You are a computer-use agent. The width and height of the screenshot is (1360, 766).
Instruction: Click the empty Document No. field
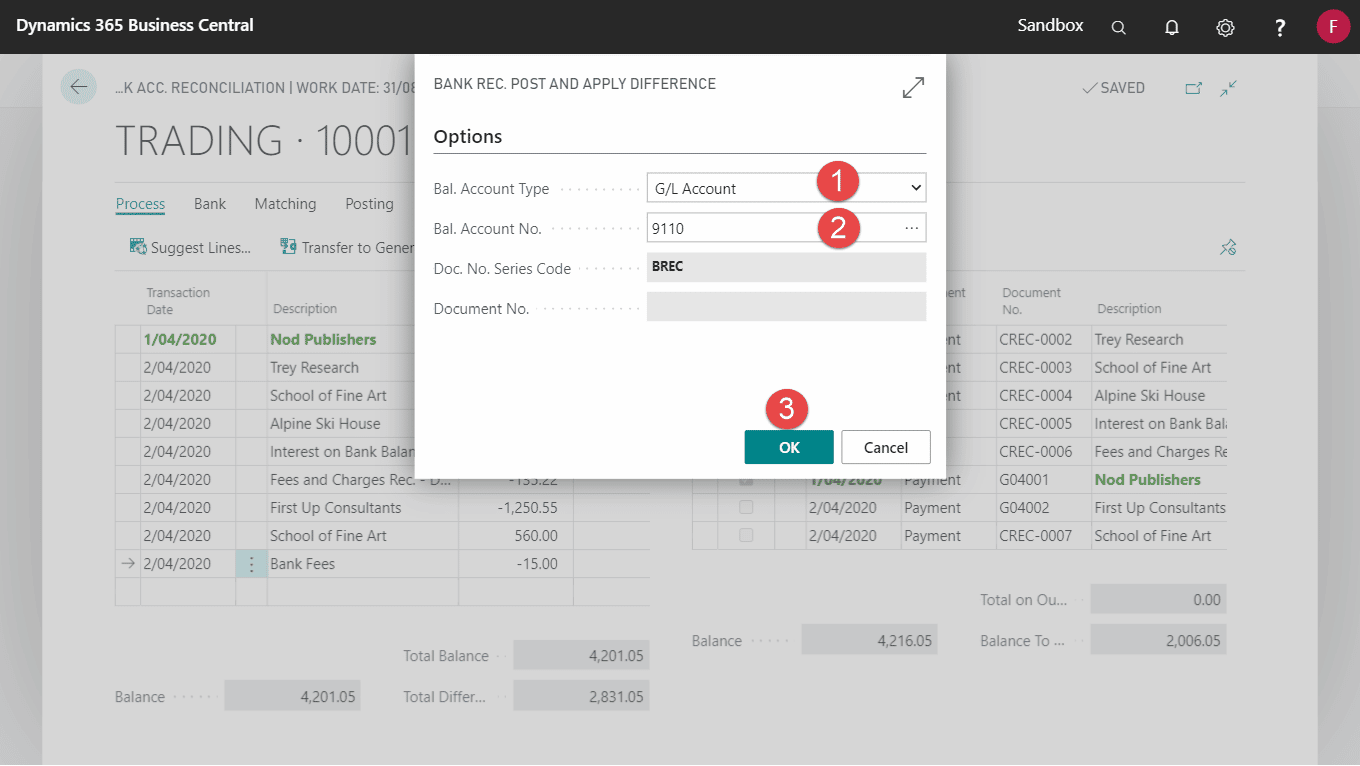pyautogui.click(x=786, y=307)
